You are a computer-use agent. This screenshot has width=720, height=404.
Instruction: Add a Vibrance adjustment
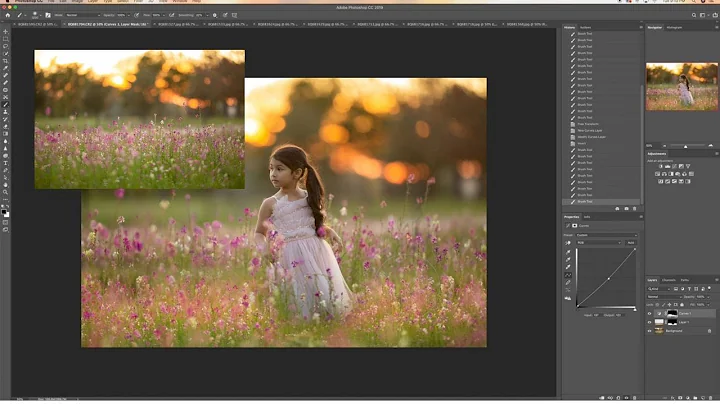688,166
